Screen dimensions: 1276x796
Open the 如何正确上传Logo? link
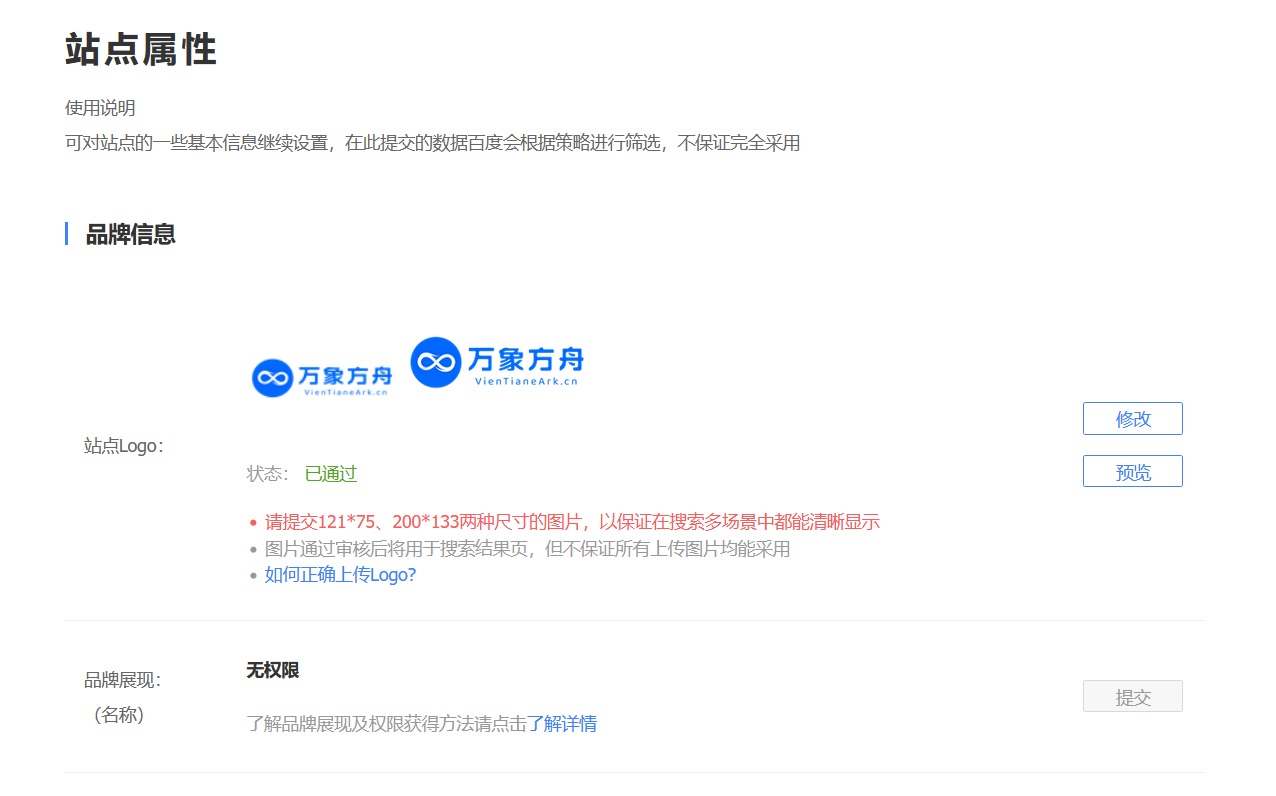(x=340, y=575)
